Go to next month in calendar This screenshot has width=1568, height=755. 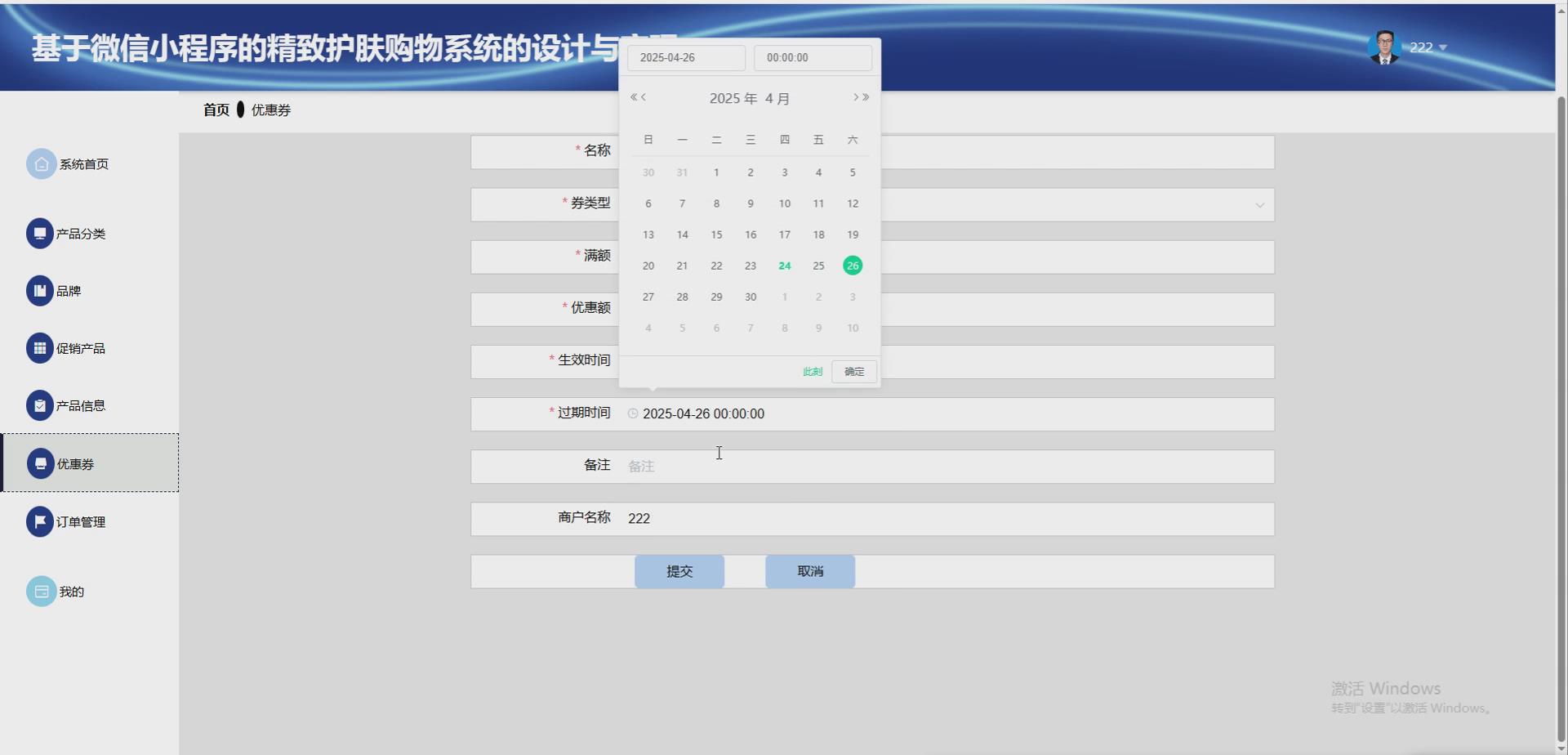(x=857, y=97)
